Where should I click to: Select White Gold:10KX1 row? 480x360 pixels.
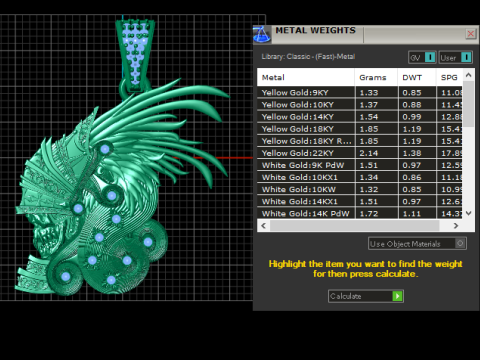tap(360, 177)
